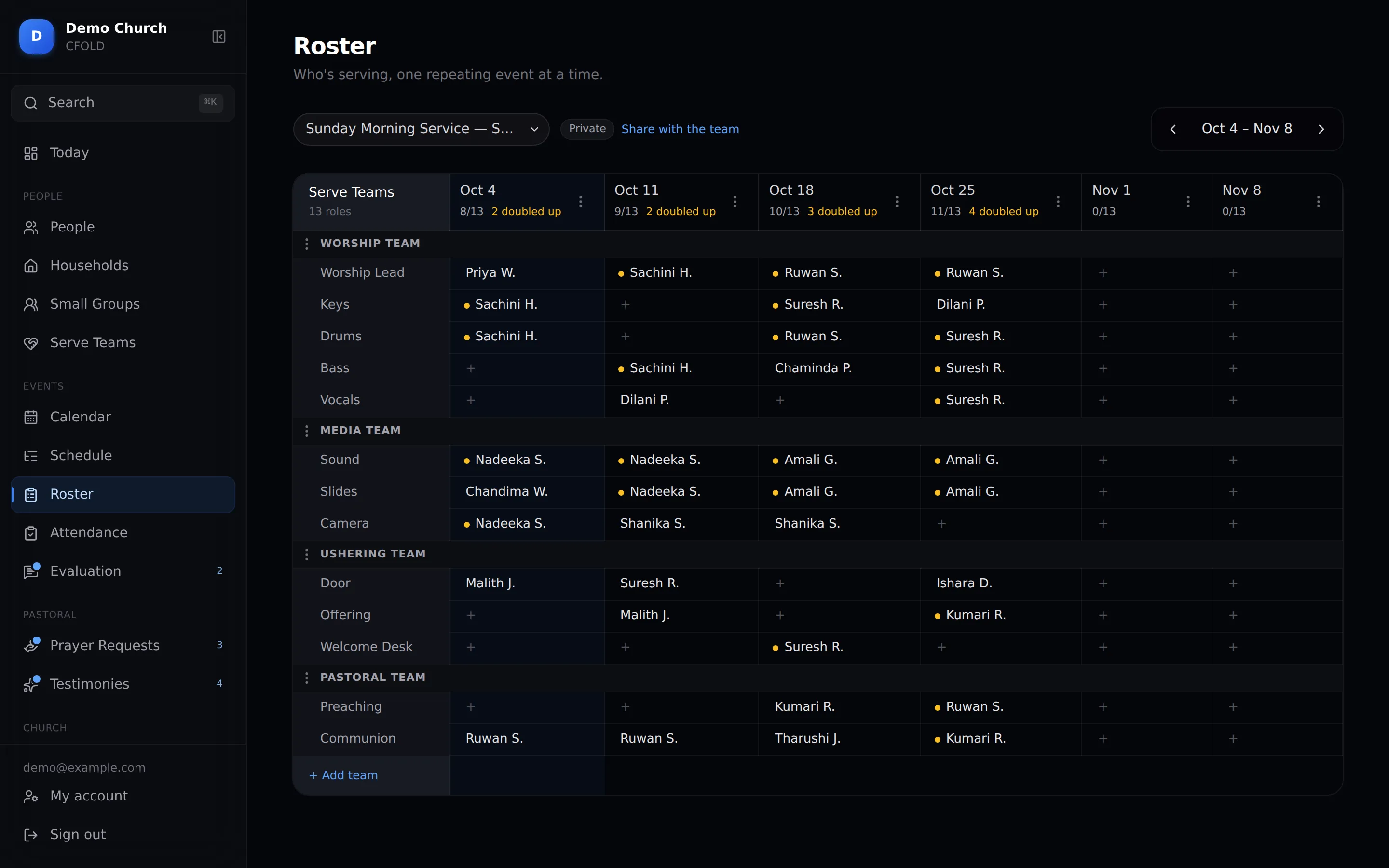
Task: Select Priya W. Worship Lead cell
Action: tap(527, 273)
